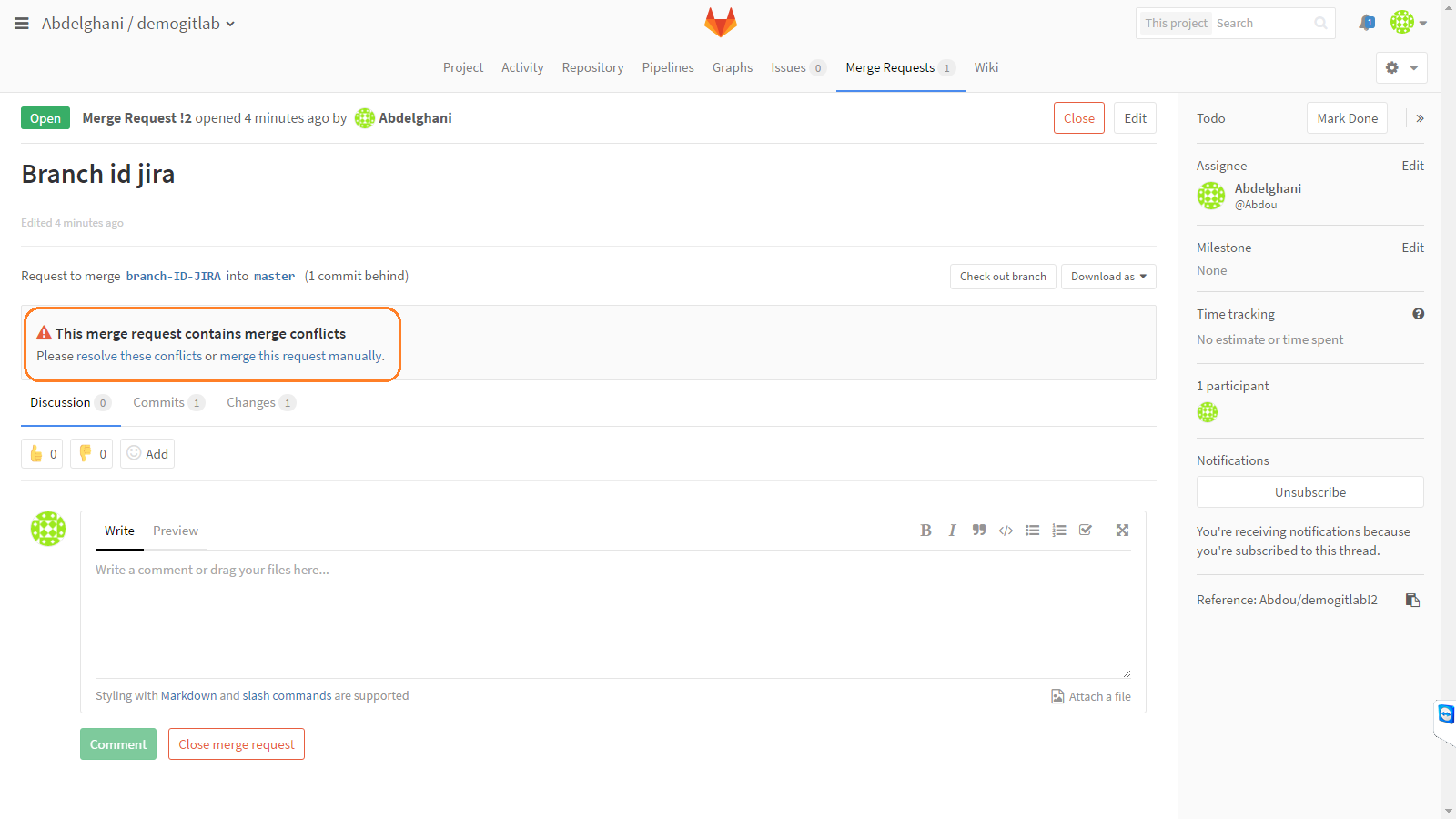Unsubscribe from thread notifications

pyautogui.click(x=1309, y=491)
